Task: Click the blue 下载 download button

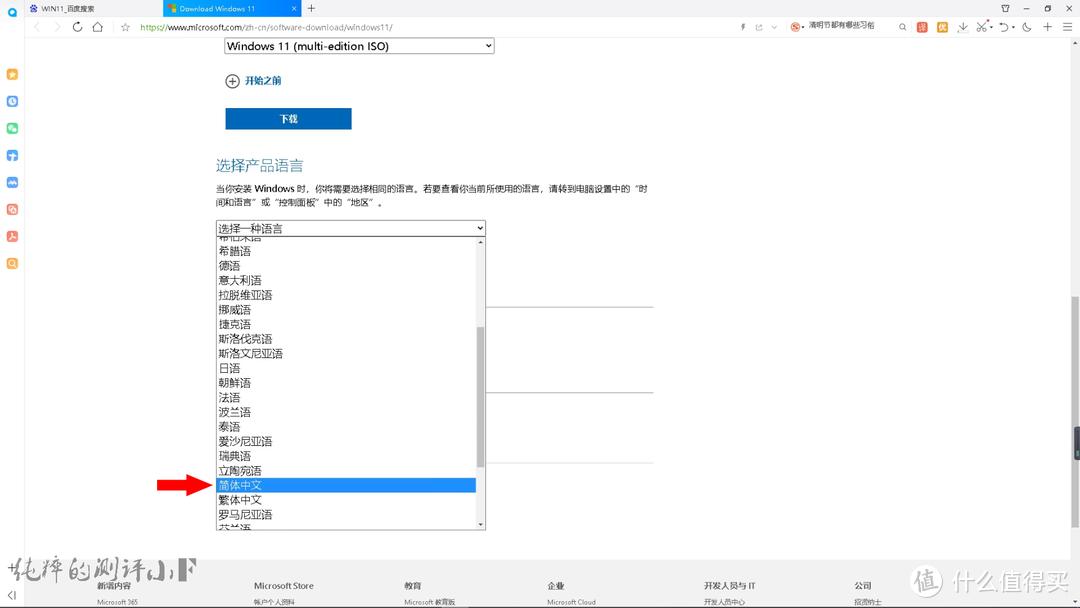Action: pos(287,118)
